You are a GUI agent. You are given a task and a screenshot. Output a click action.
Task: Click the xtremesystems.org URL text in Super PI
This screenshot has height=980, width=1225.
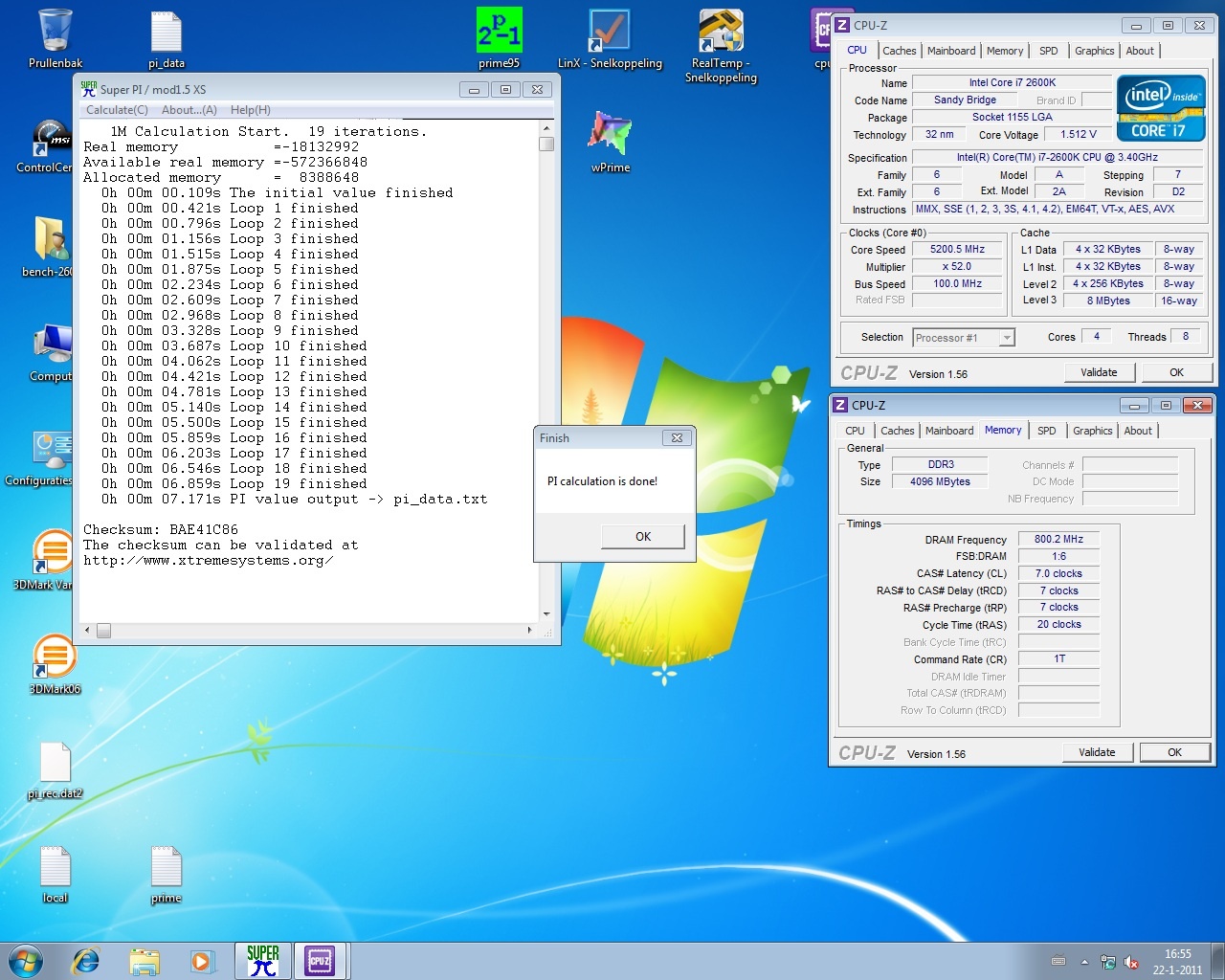208,560
